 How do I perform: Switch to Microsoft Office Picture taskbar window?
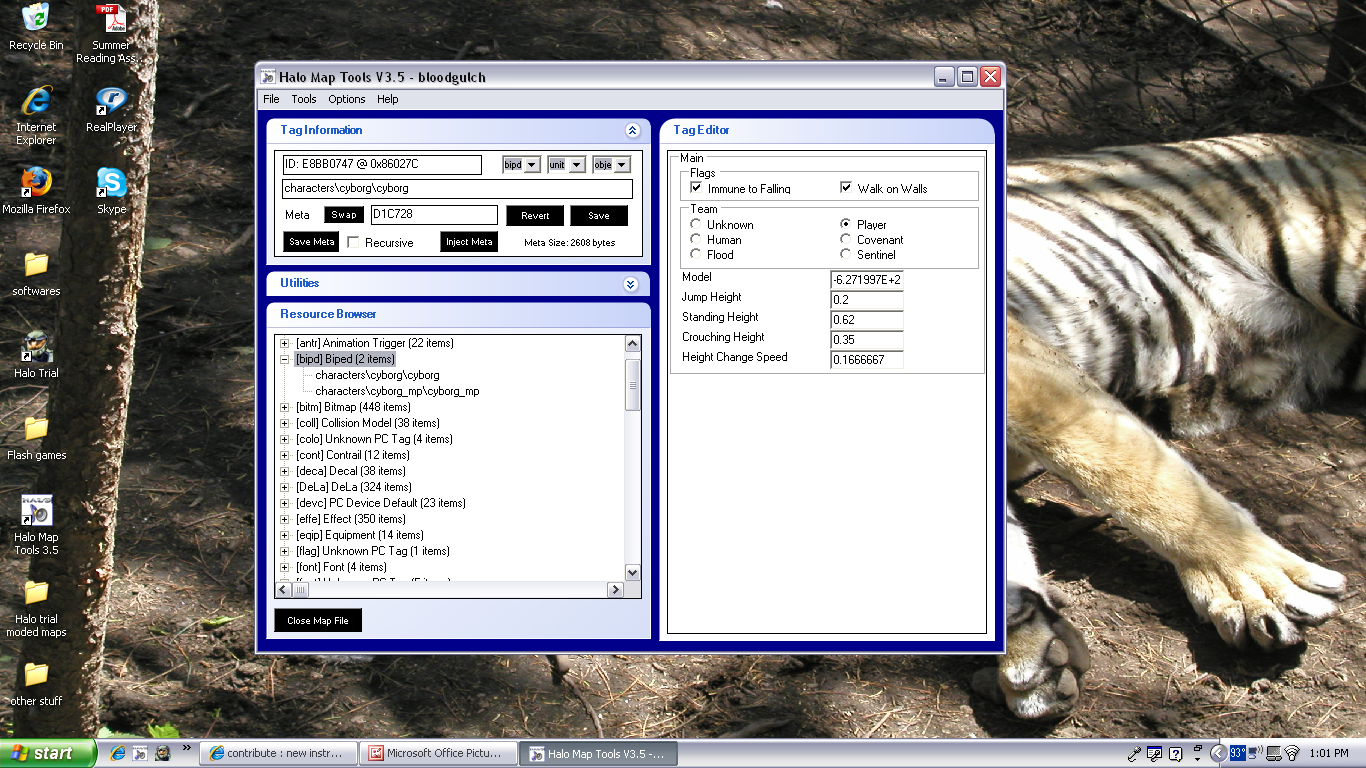click(437, 754)
